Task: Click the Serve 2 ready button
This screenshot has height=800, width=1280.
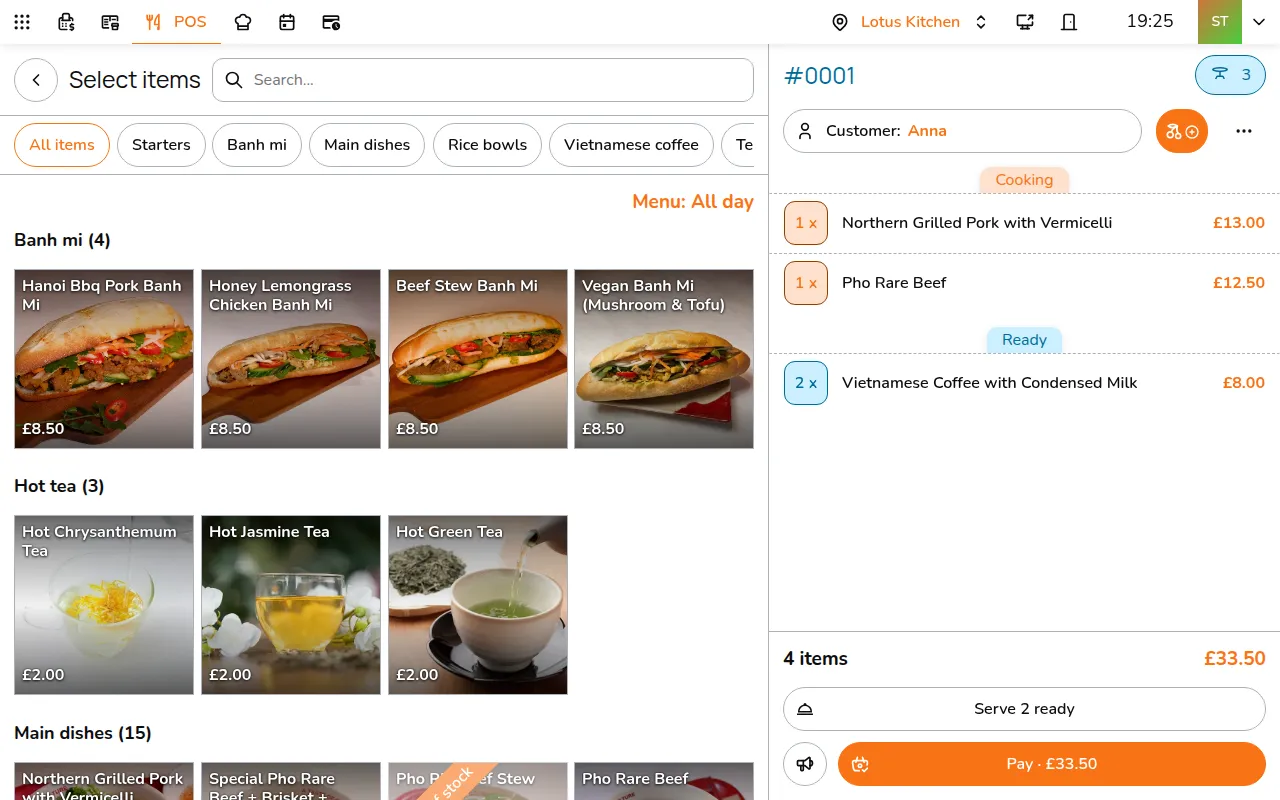Action: coord(1024,709)
